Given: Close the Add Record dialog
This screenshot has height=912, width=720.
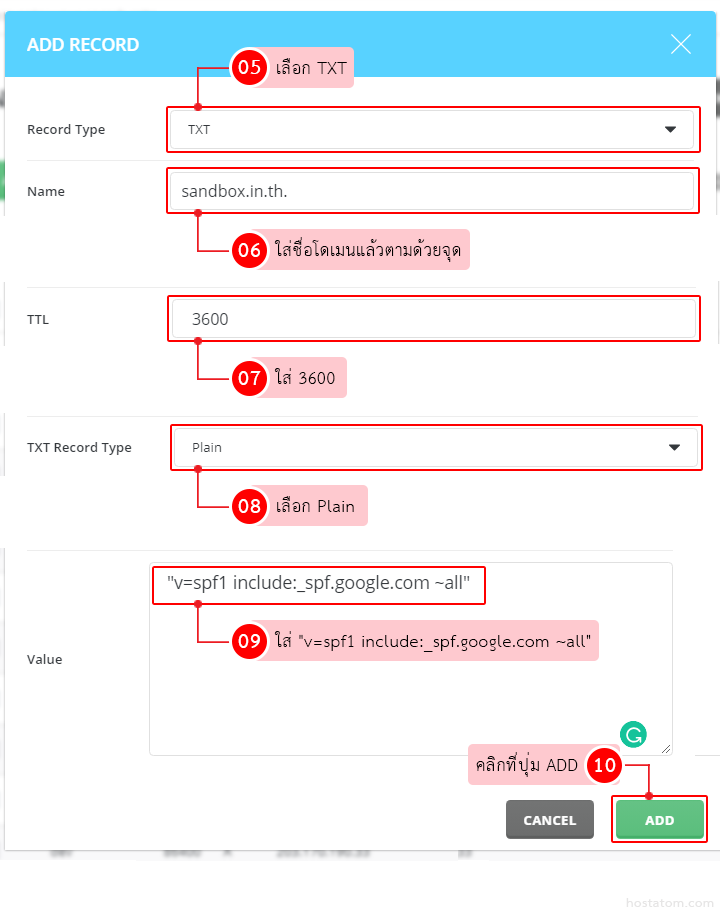Looking at the screenshot, I should pos(681,44).
